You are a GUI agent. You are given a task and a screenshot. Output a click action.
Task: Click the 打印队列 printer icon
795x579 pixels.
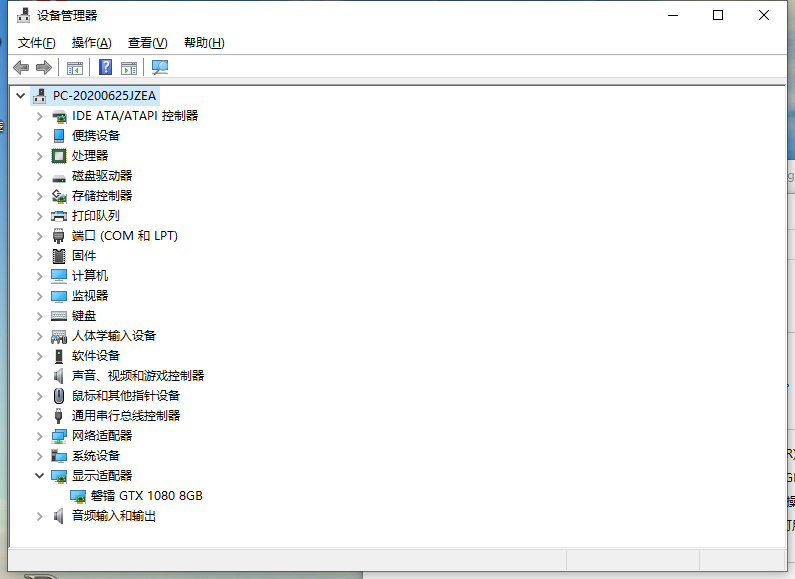(59, 216)
